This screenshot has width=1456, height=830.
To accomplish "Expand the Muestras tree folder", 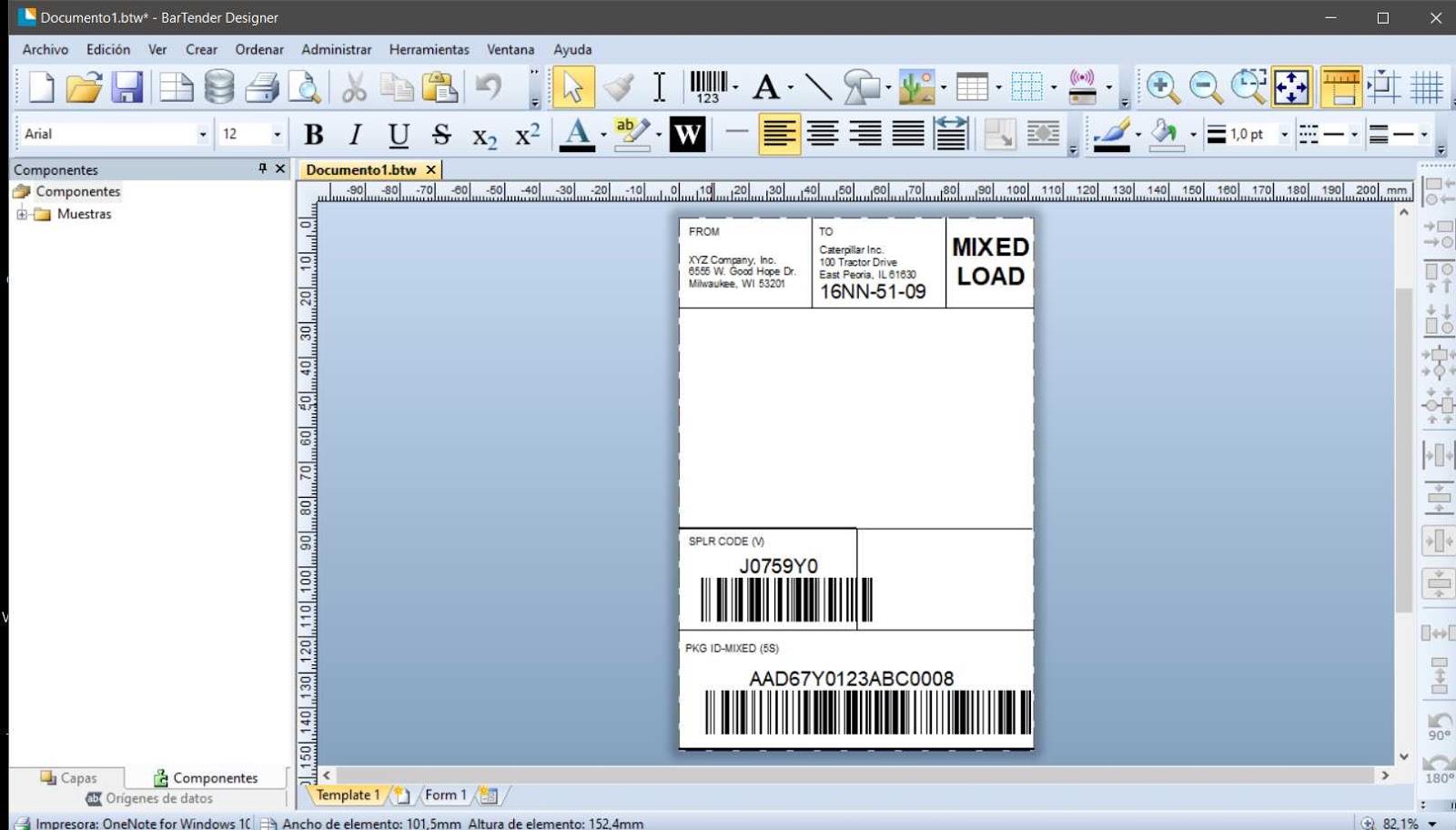I will point(22,215).
